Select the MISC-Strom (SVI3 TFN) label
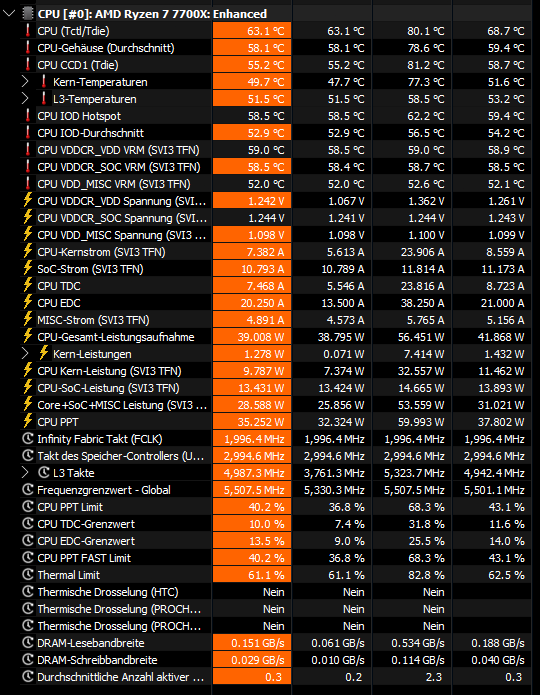Viewport: 540px width, 695px height. 93,320
